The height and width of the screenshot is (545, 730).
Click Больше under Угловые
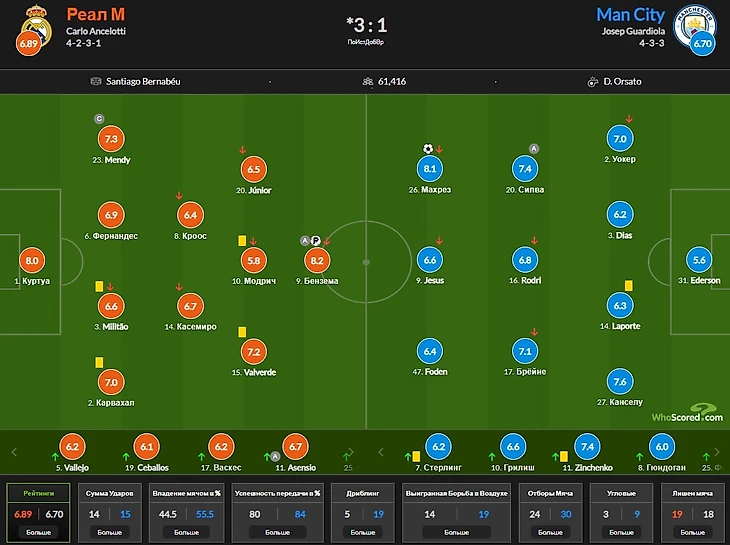click(622, 532)
